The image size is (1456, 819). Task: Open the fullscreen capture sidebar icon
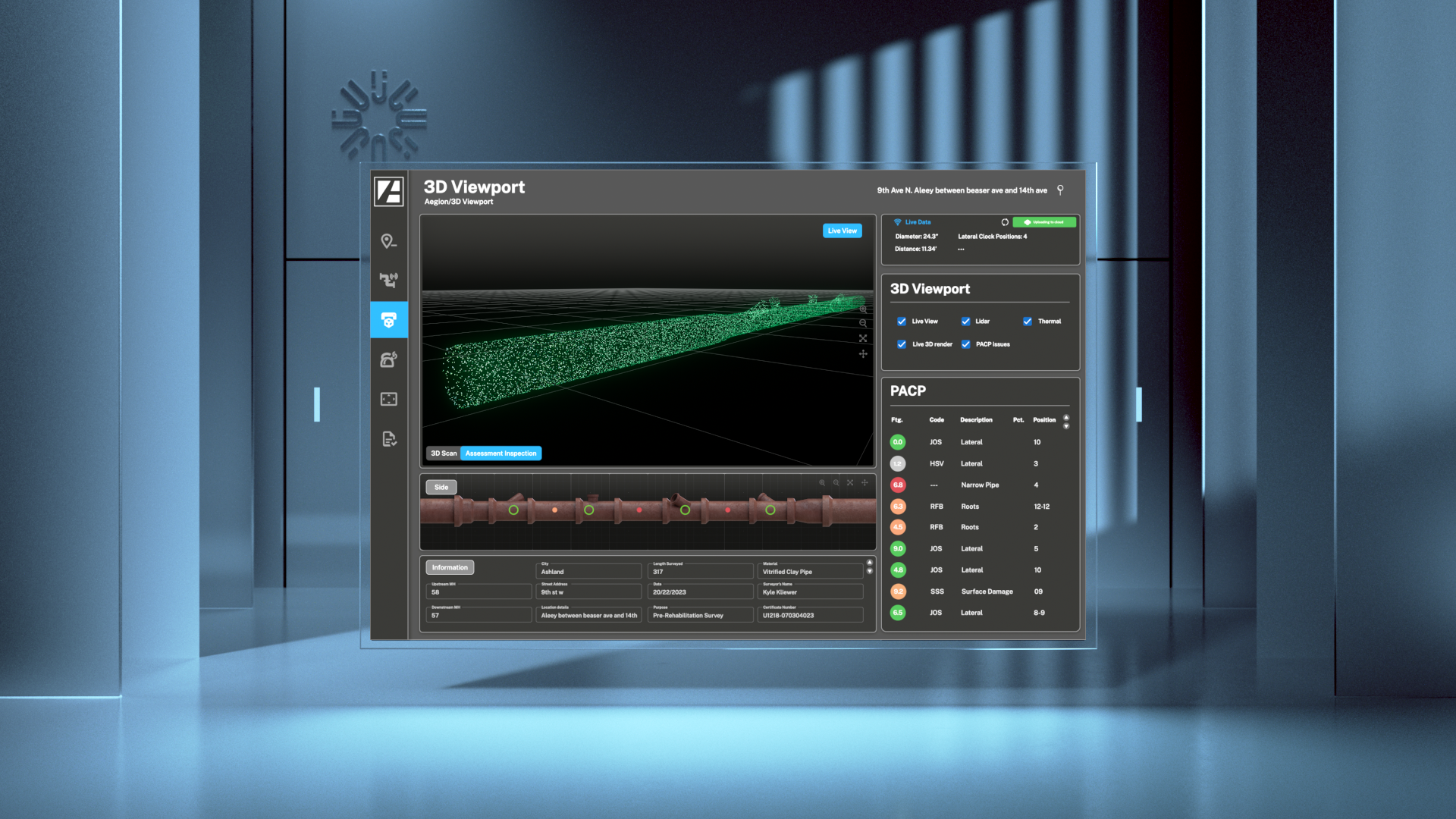click(388, 399)
